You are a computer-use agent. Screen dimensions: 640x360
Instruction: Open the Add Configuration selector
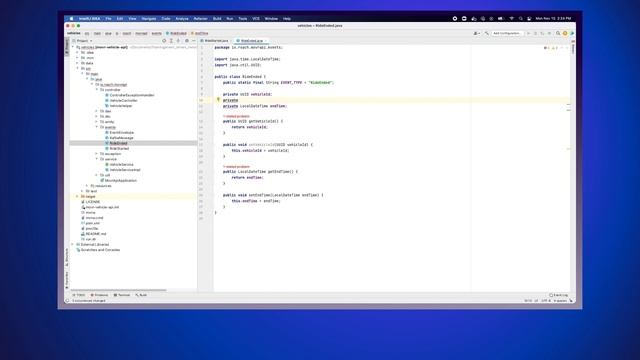pos(507,33)
